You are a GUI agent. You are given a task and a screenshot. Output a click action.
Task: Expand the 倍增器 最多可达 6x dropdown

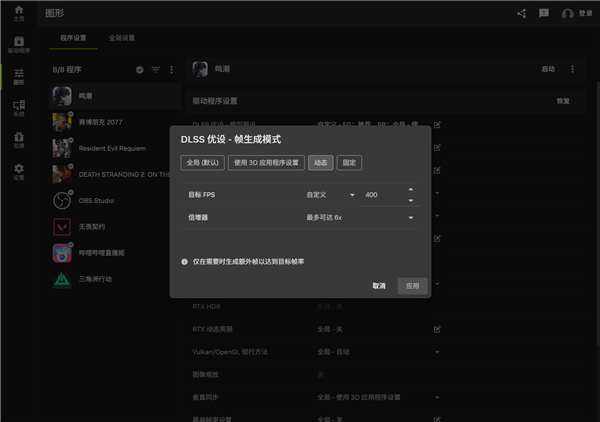(x=360, y=217)
